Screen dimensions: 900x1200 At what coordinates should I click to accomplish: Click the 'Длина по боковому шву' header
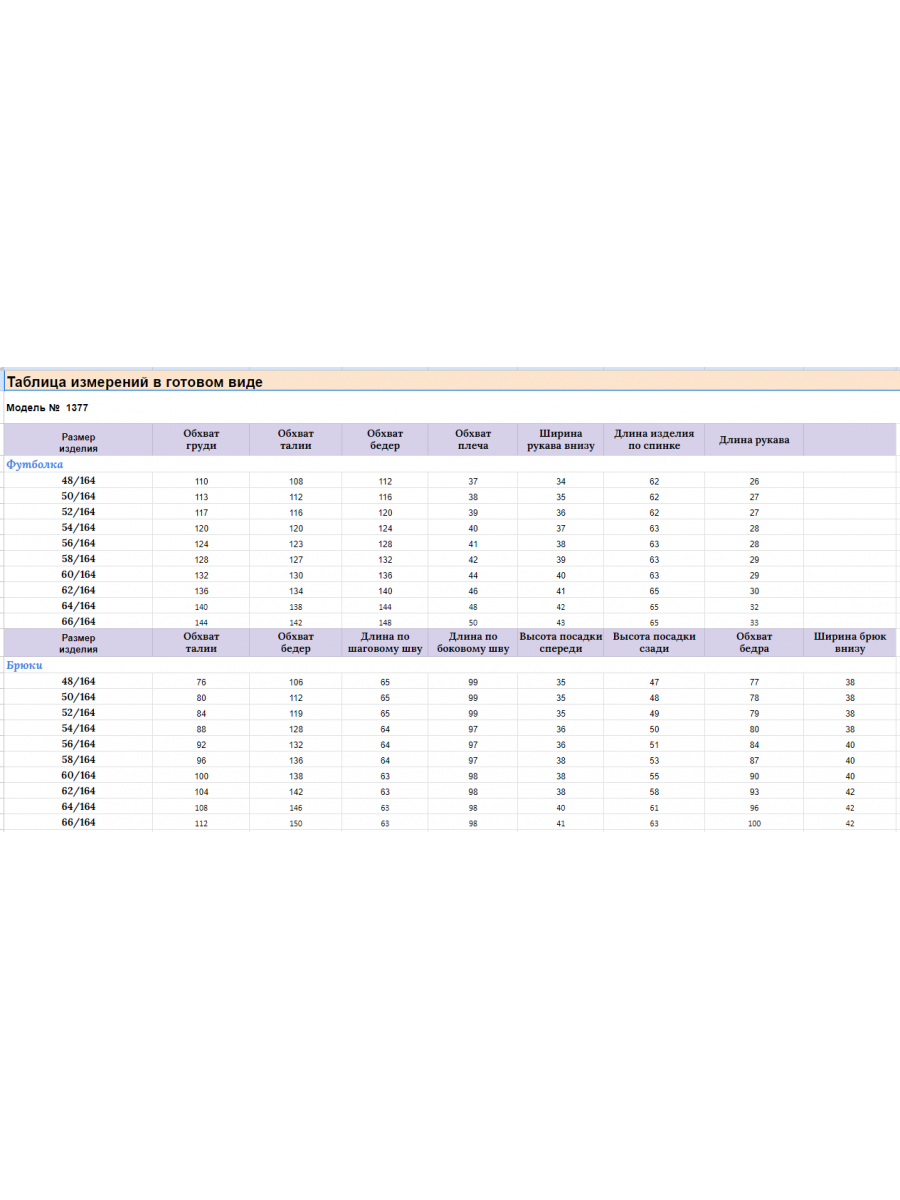coord(473,642)
